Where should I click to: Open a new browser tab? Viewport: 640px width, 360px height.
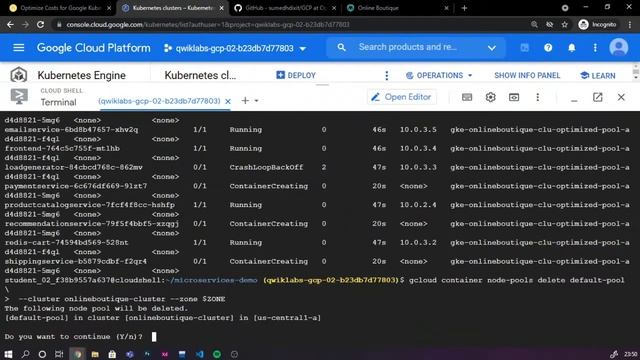(x=464, y=8)
